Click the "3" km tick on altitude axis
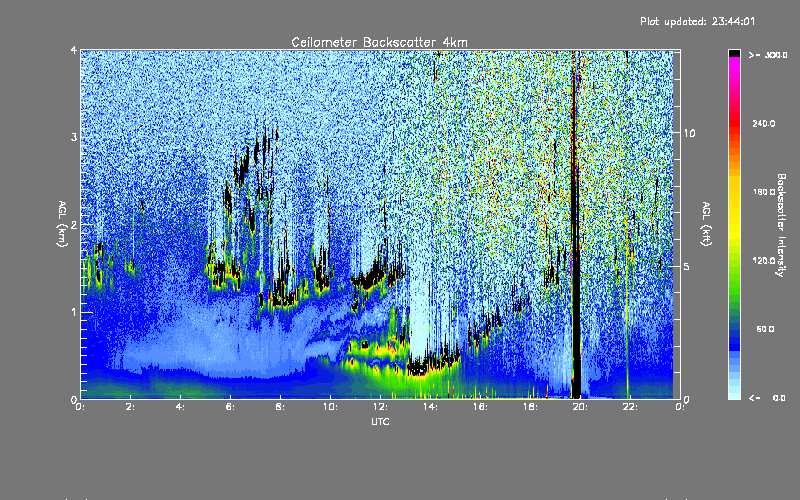800x500 pixels. pos(74,137)
